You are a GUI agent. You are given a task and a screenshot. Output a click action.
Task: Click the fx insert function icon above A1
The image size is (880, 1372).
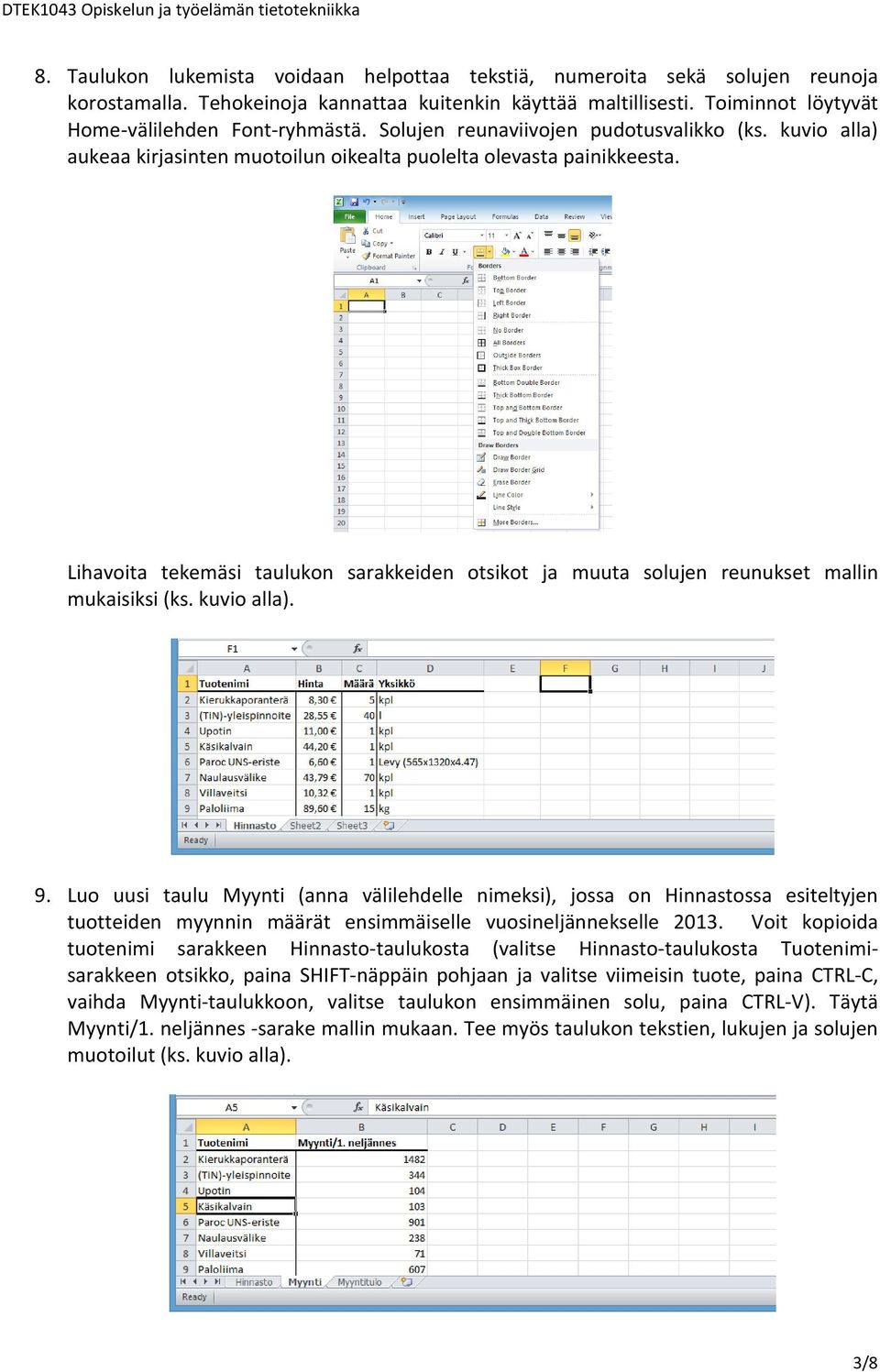click(x=465, y=280)
